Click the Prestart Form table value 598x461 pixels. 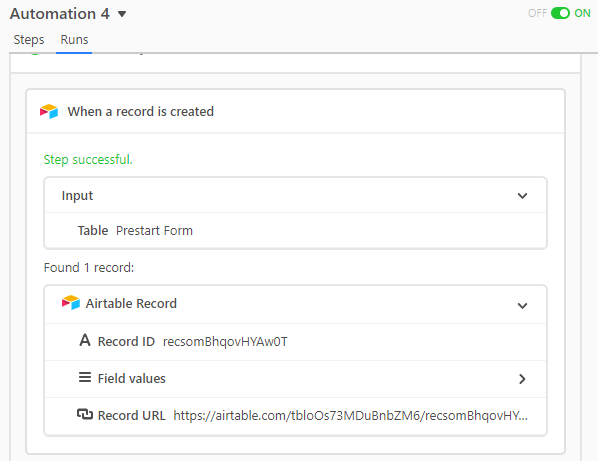tap(154, 231)
